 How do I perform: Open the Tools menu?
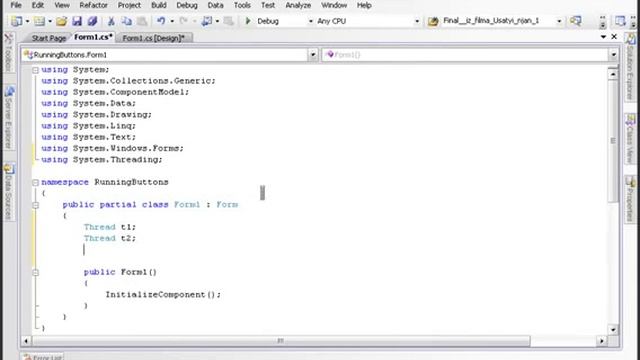pyautogui.click(x=242, y=5)
